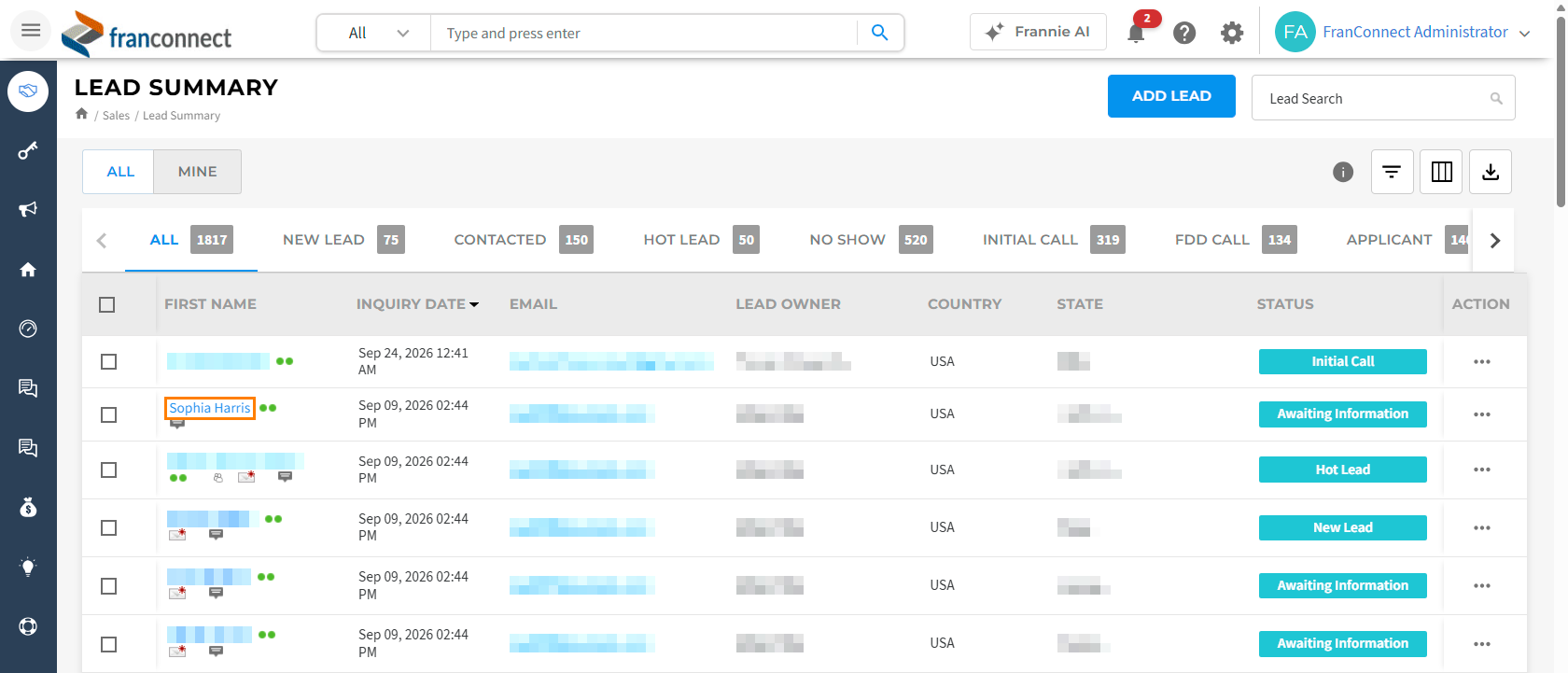Check the box for the Hot Lead row
Image resolution: width=1568 pixels, height=673 pixels.
click(109, 470)
